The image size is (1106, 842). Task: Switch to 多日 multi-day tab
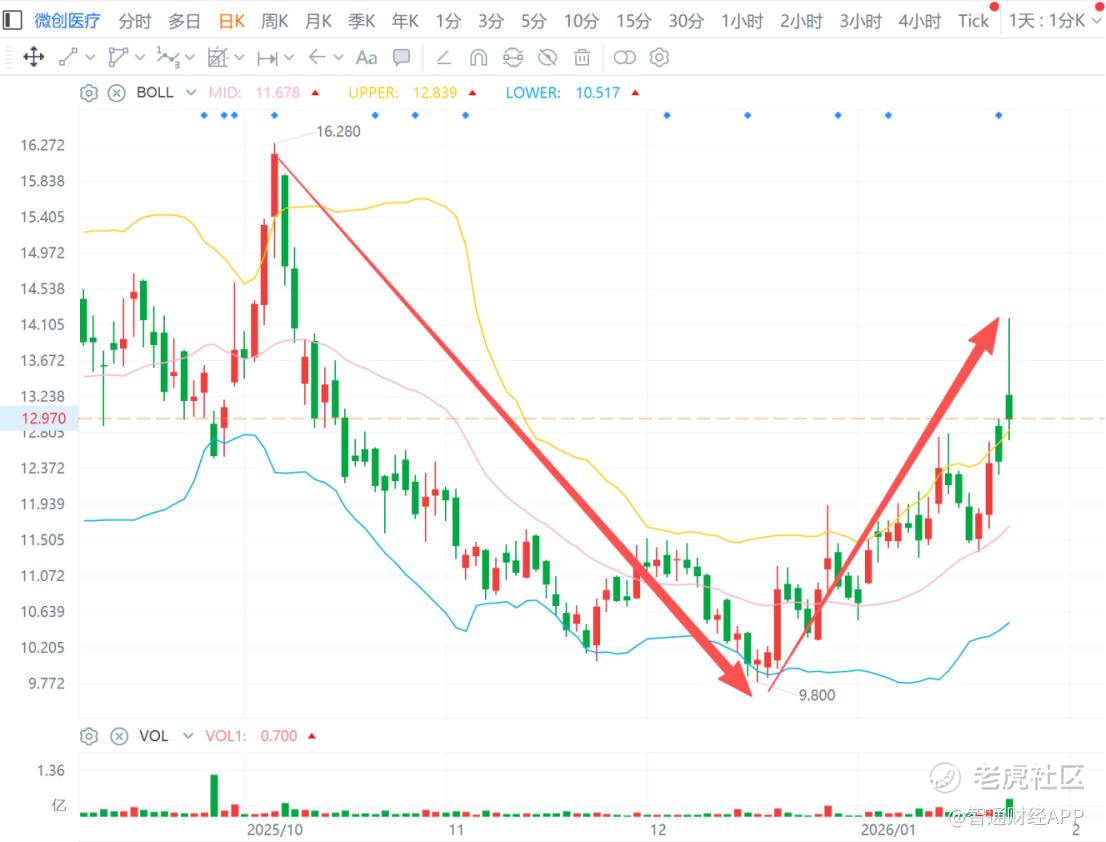(184, 21)
